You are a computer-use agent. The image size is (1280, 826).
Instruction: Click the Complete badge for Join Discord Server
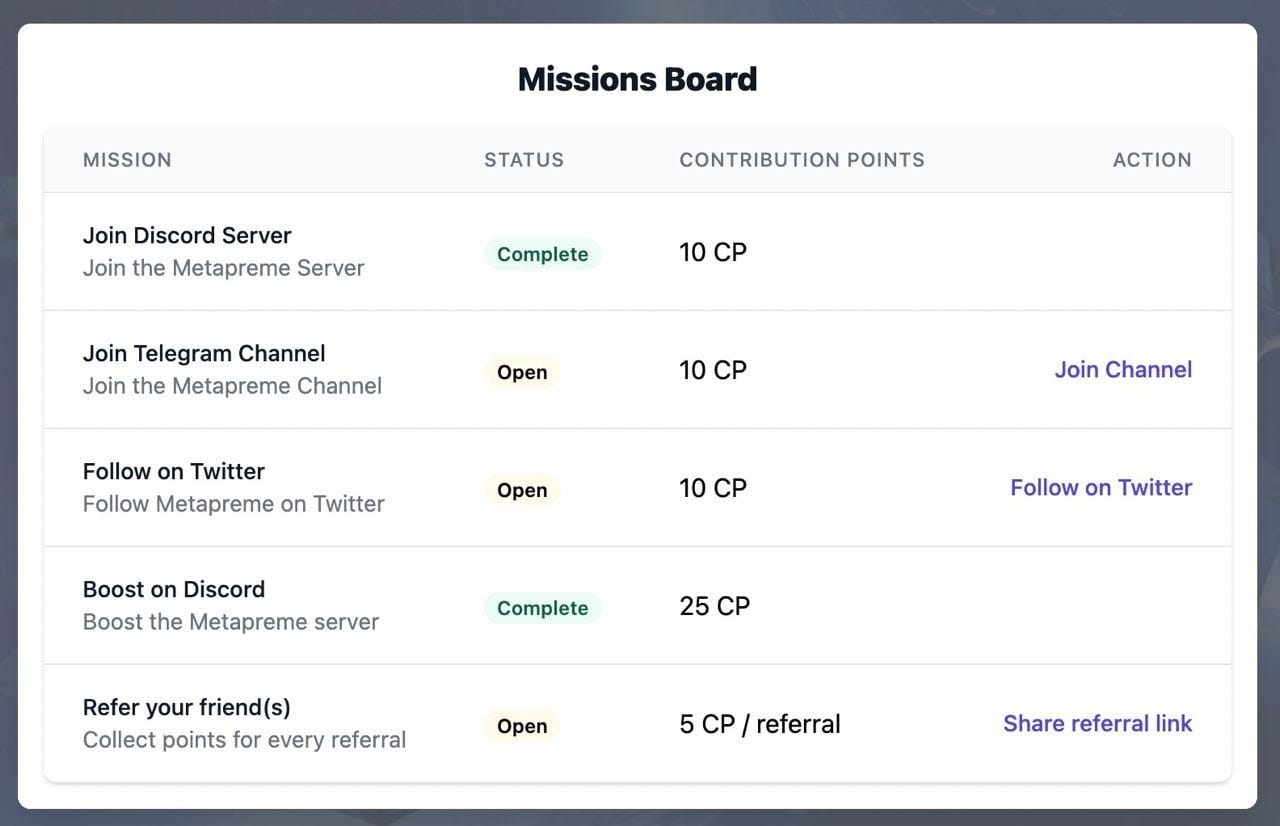point(542,254)
